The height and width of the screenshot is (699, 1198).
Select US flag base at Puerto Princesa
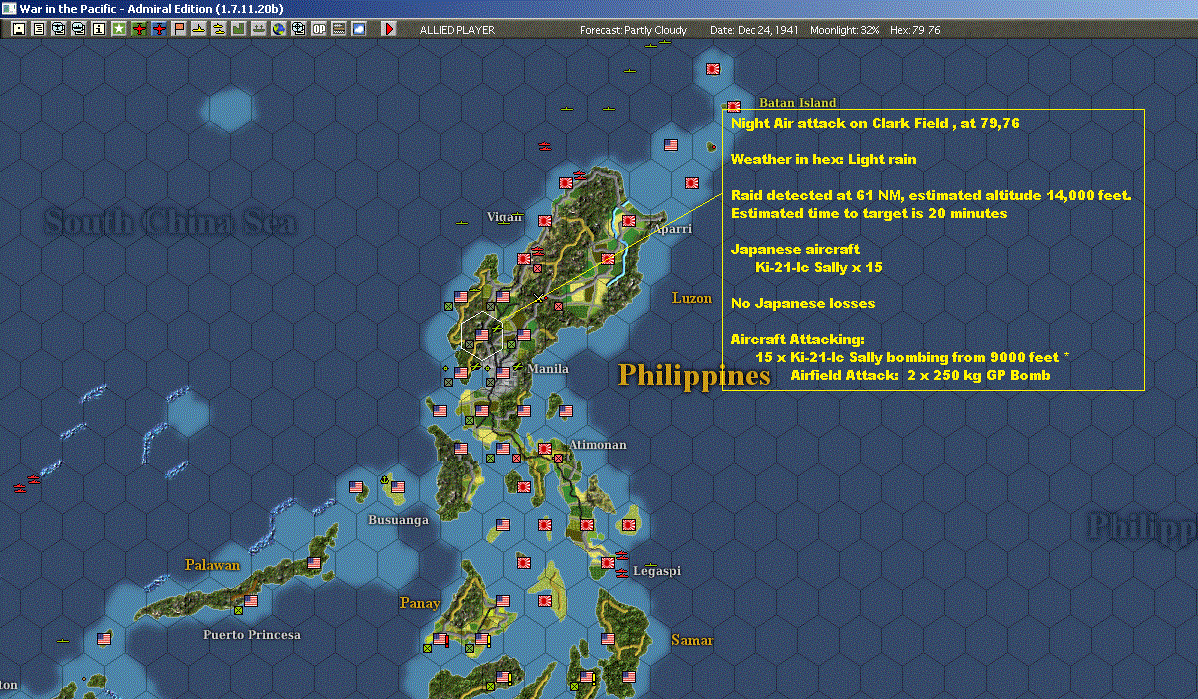coord(251,601)
